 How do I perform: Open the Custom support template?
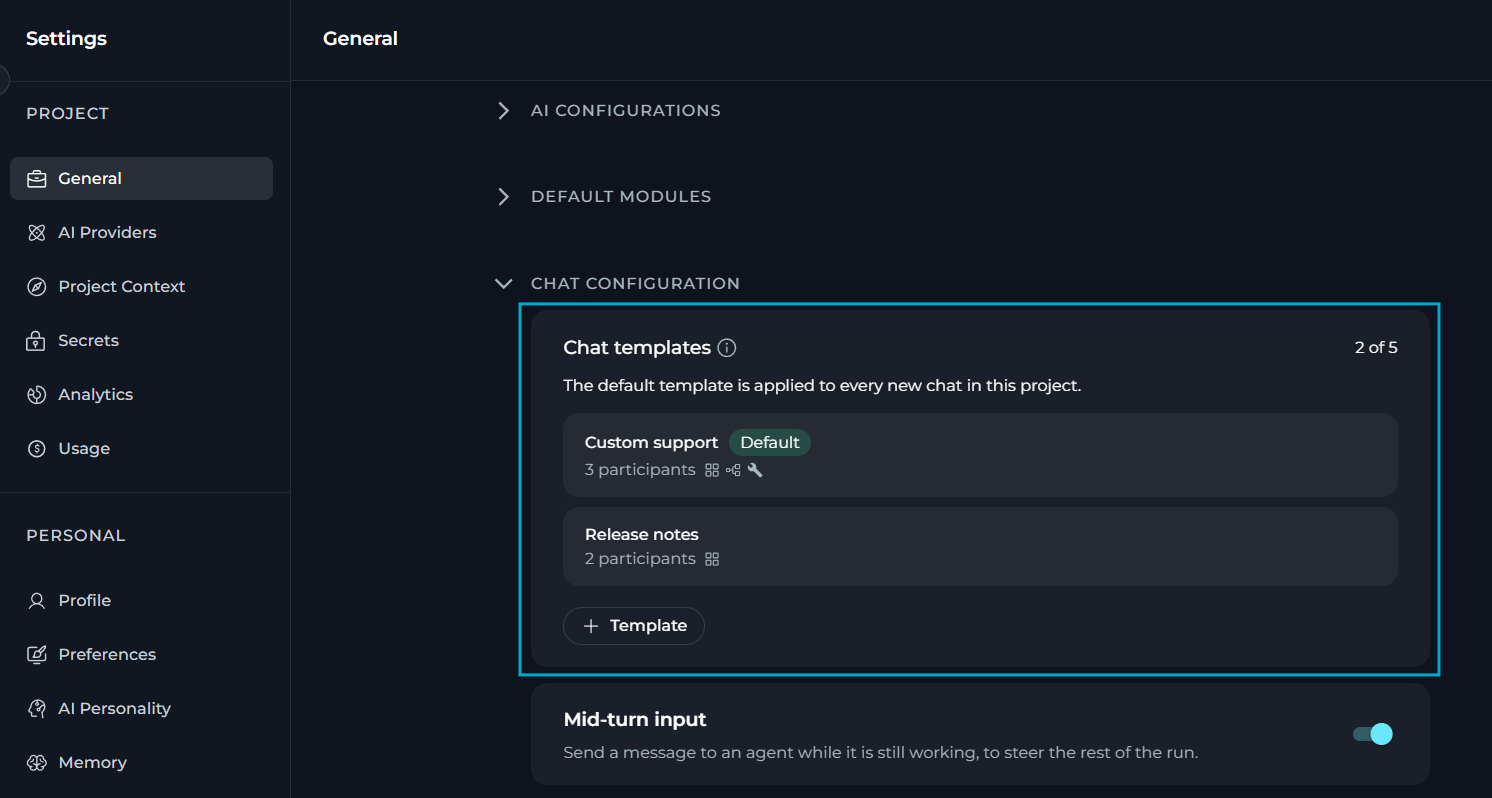click(980, 455)
